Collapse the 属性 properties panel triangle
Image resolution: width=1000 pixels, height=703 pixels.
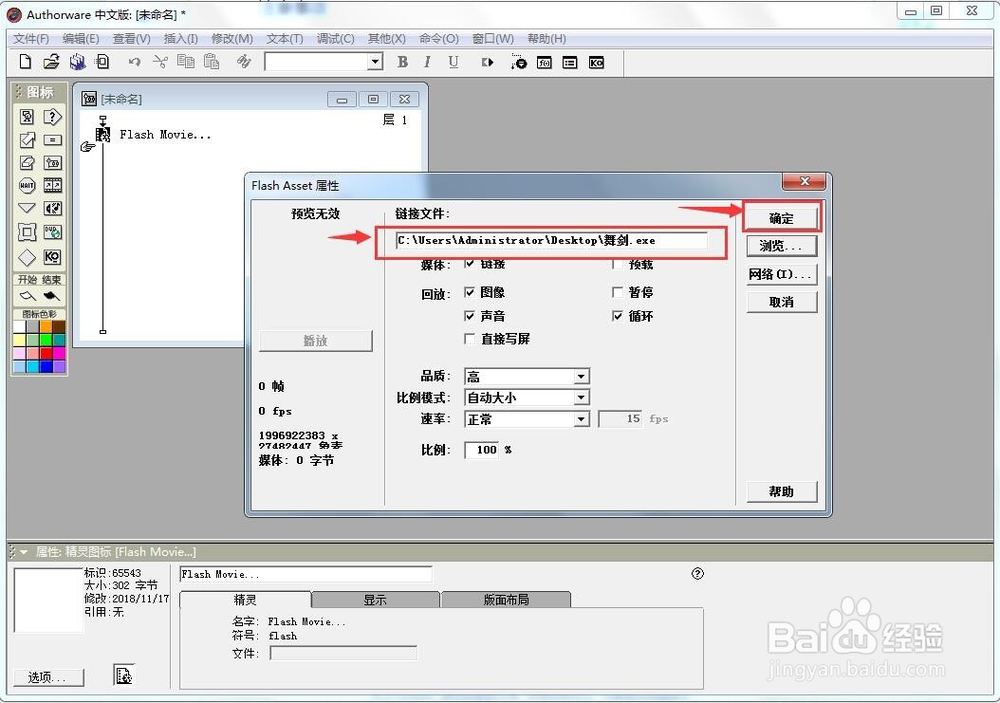24,552
